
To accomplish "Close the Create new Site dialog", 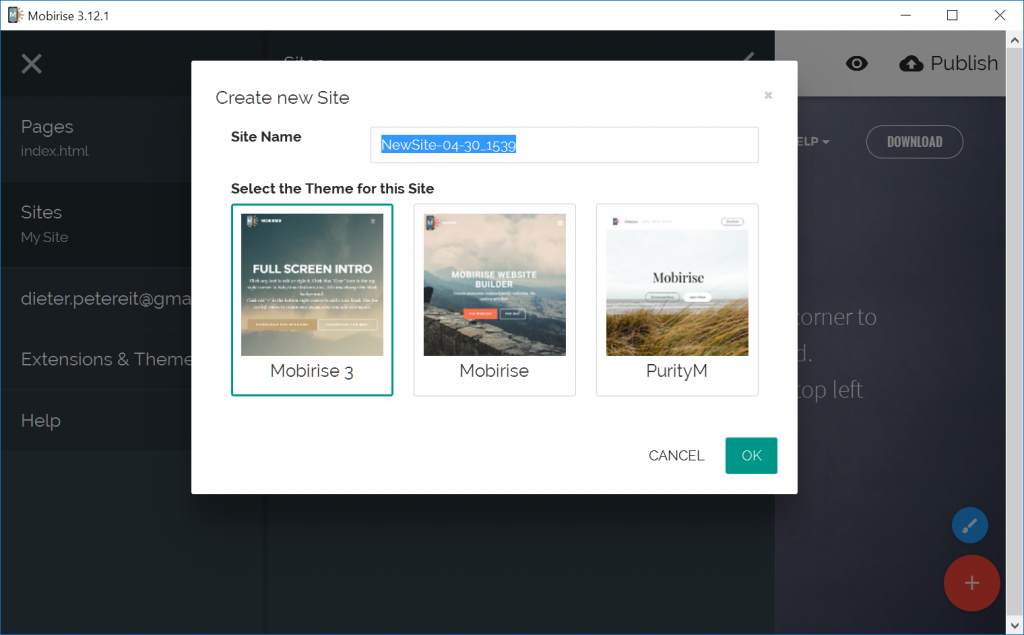I will (x=768, y=95).
